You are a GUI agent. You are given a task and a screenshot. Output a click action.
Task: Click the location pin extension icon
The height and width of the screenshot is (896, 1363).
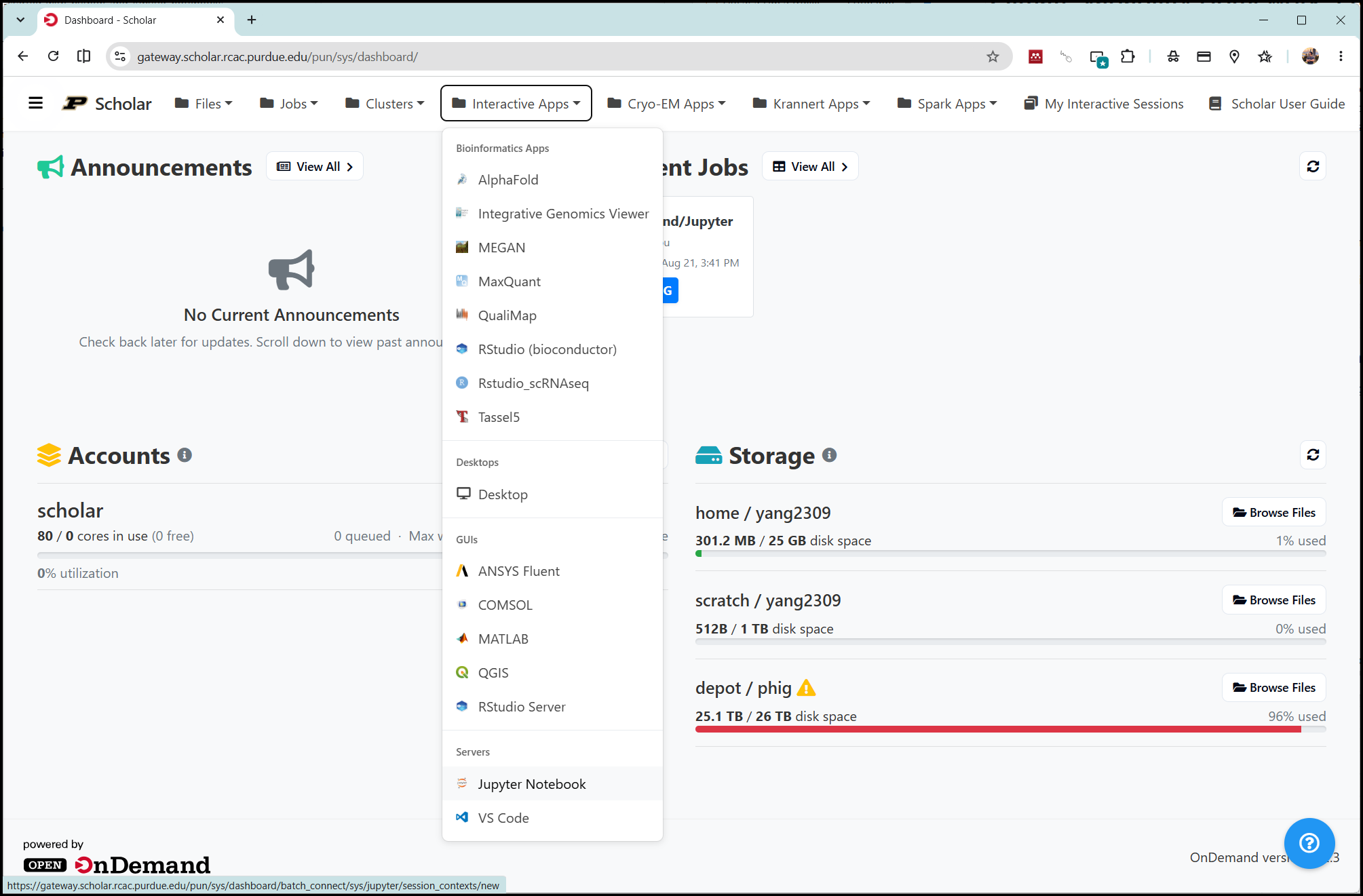1234,56
